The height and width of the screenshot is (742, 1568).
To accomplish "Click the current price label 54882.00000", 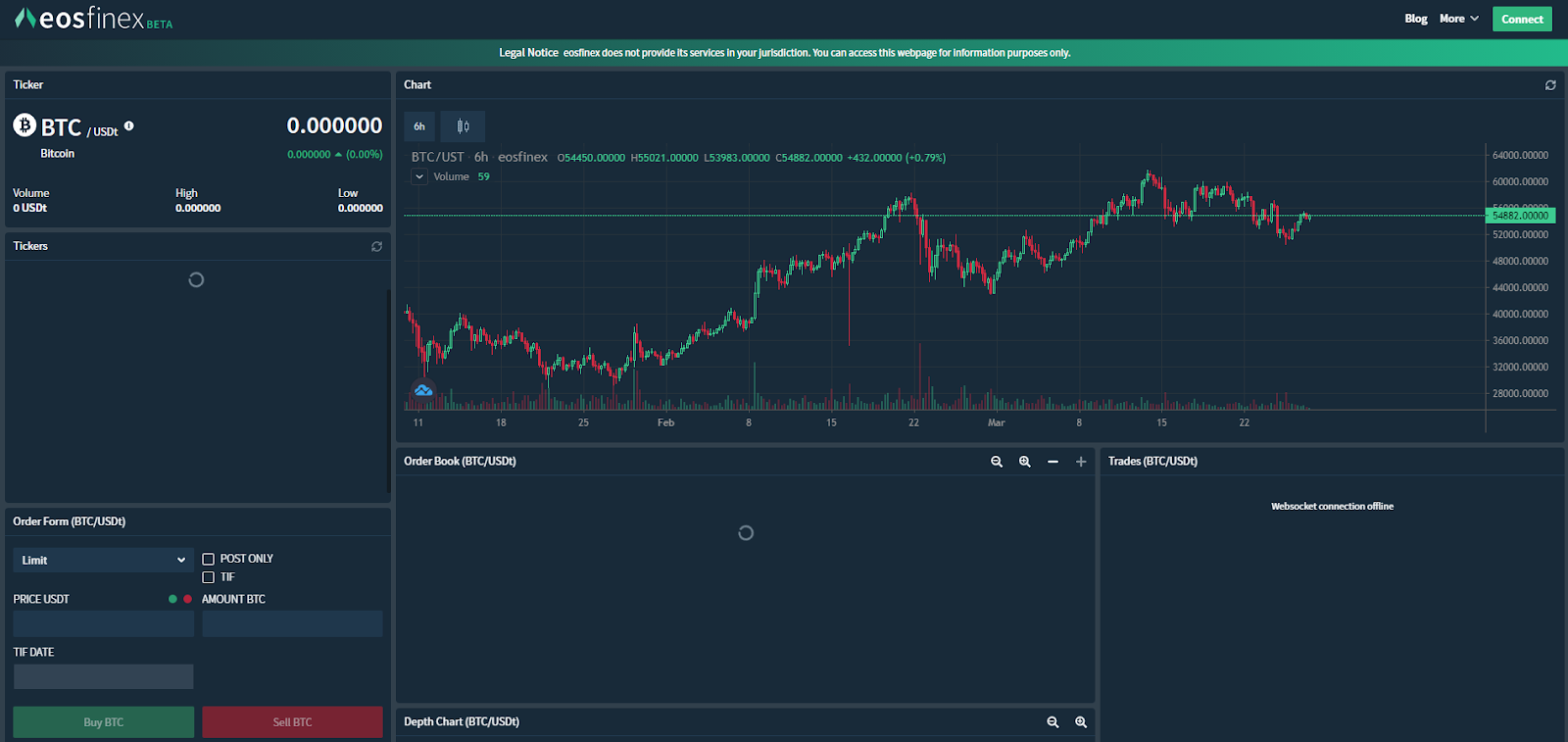I will click(x=1520, y=216).
